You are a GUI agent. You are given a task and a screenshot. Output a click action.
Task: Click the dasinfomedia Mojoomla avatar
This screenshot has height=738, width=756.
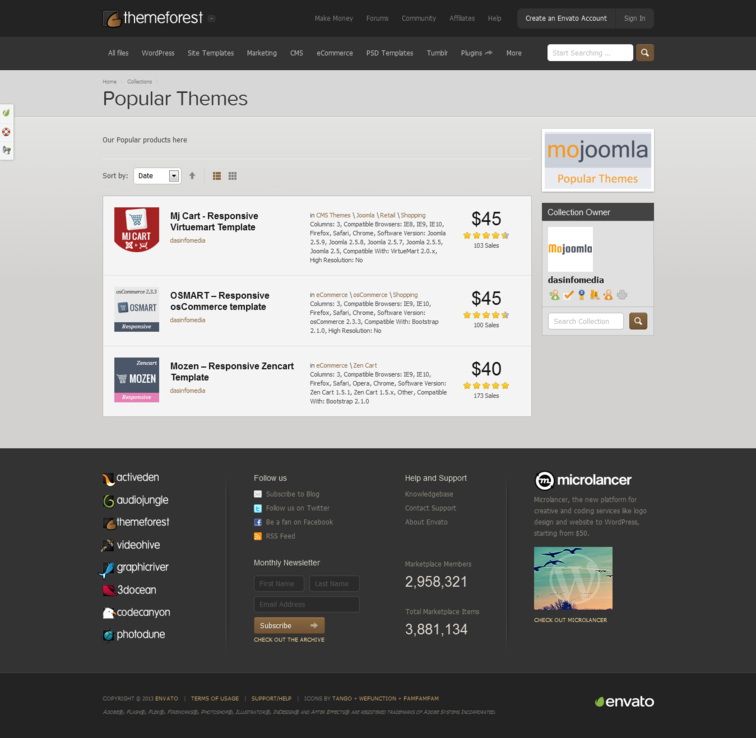570,249
